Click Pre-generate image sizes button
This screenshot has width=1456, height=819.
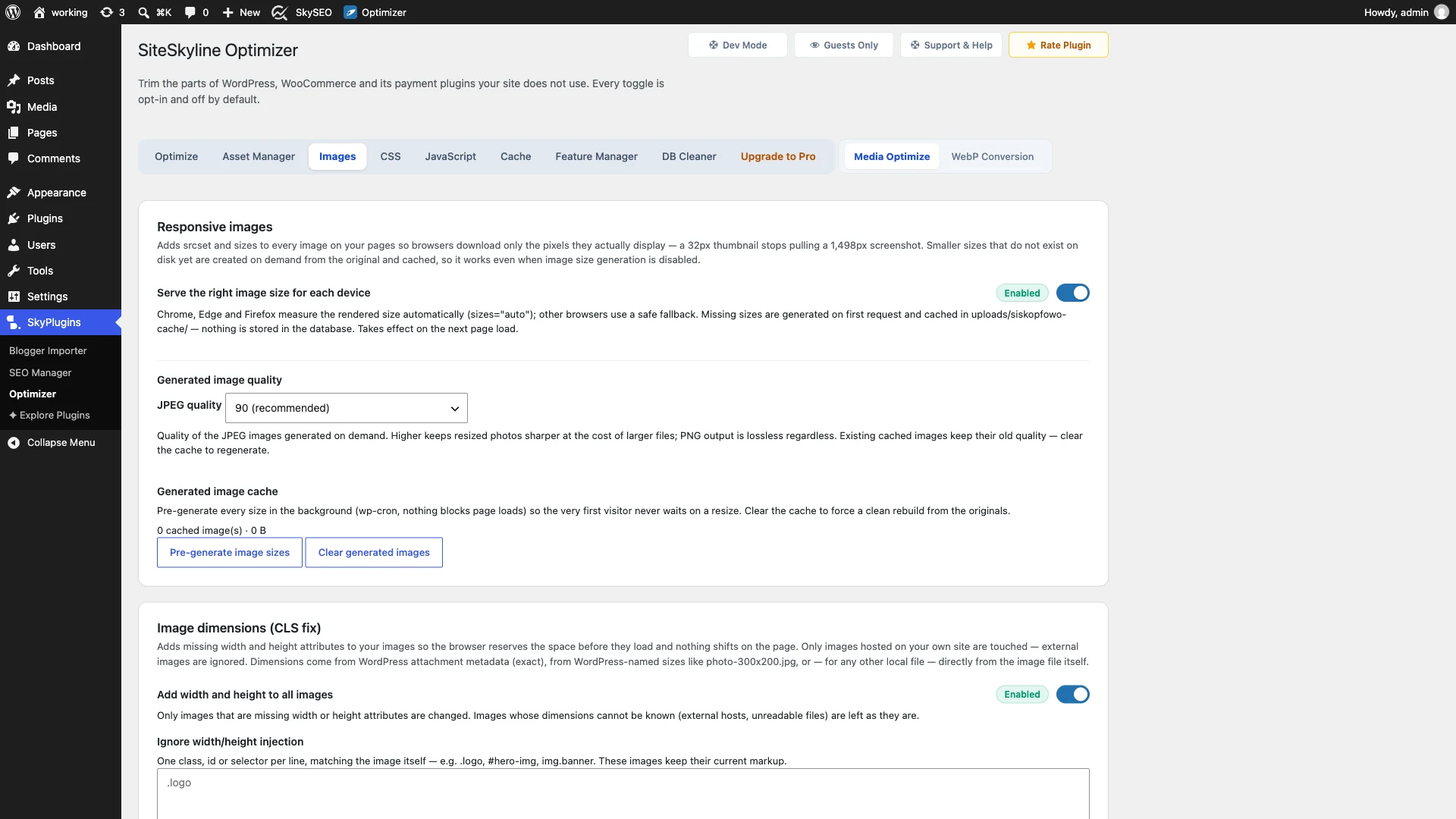tap(230, 553)
